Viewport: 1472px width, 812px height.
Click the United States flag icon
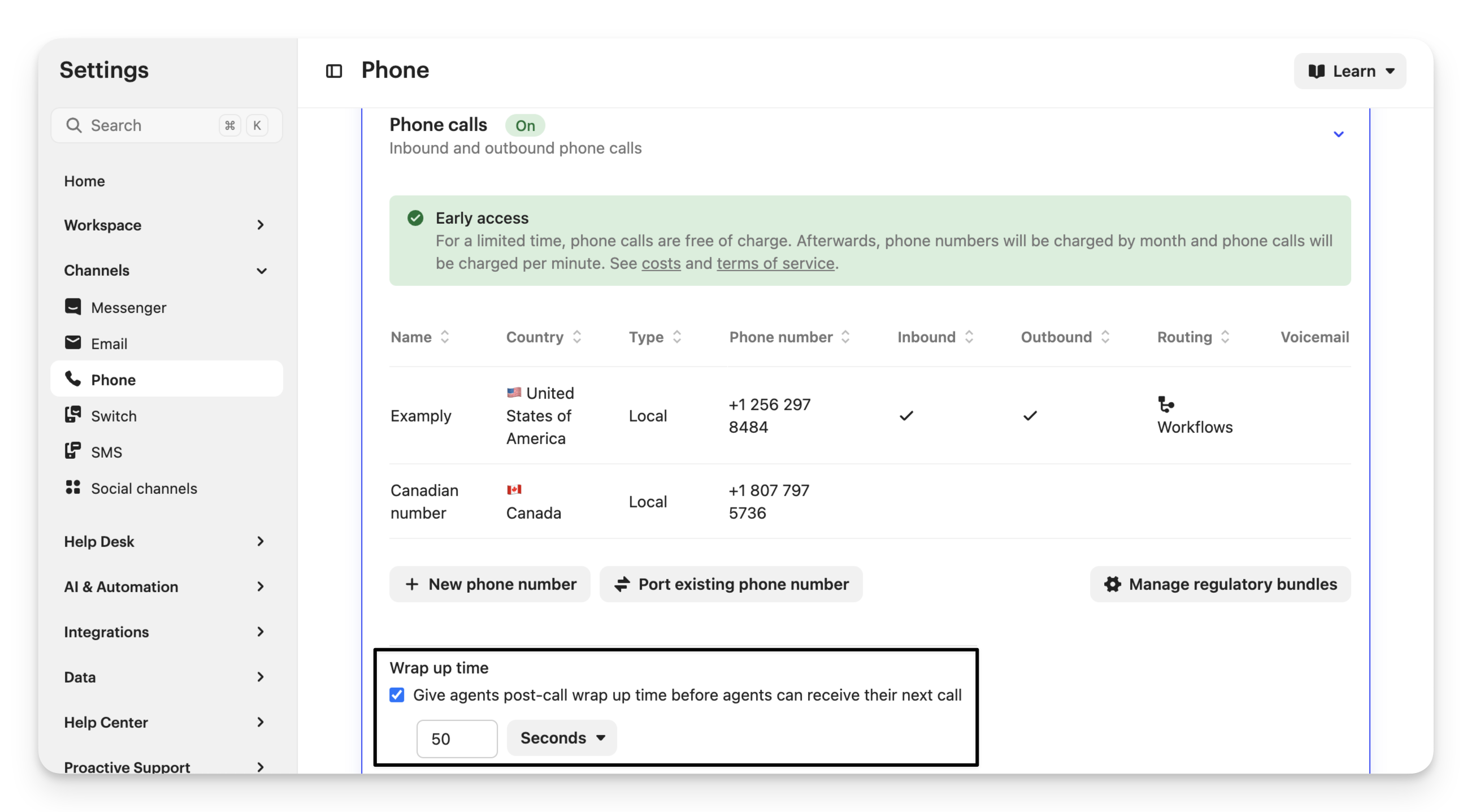[x=514, y=393]
